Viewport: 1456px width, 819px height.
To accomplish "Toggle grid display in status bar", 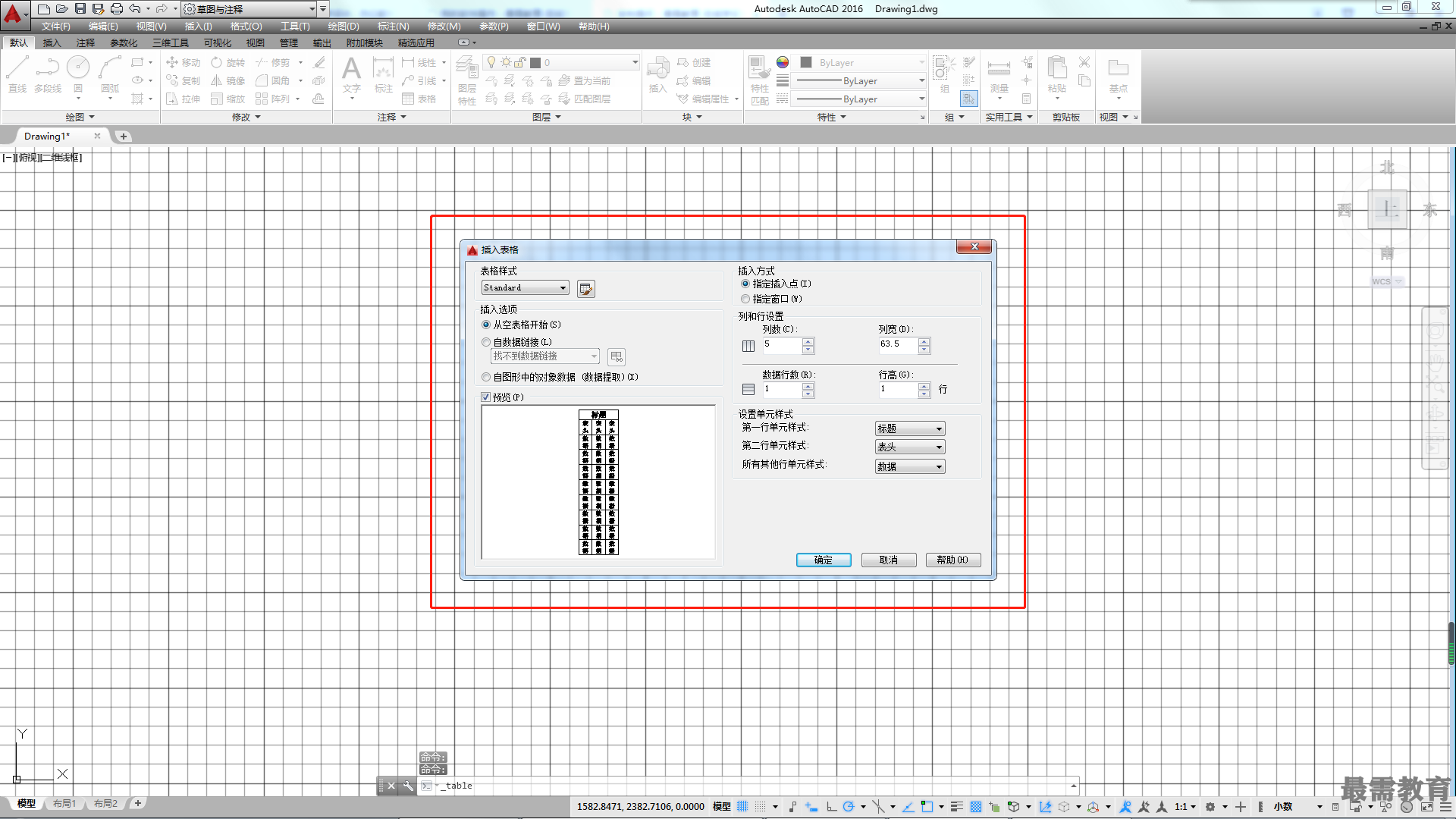I will 742,807.
